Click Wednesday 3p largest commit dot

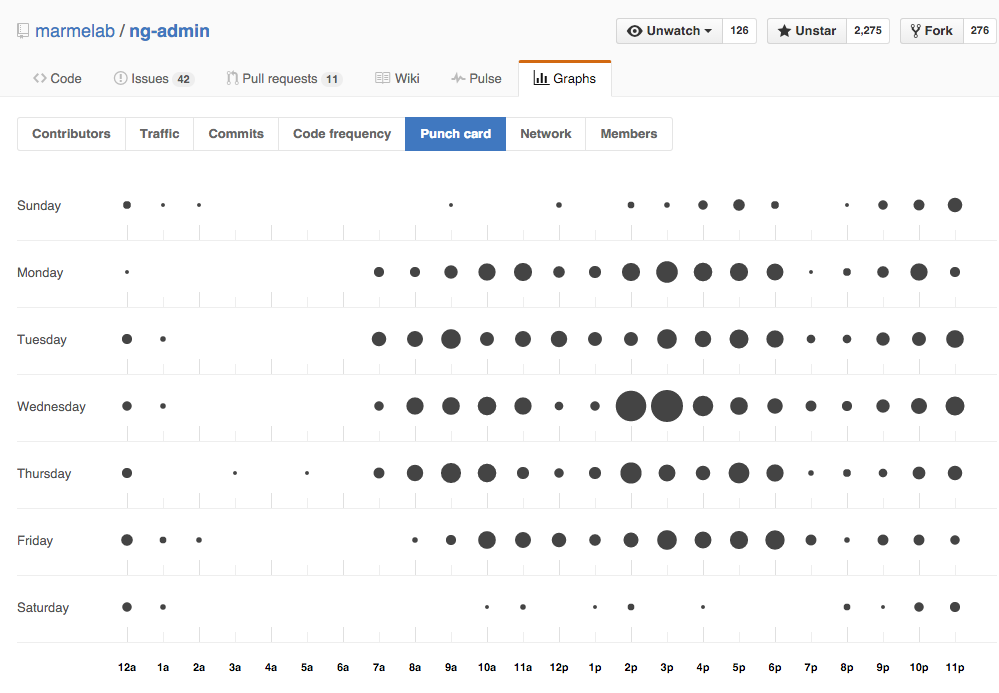coord(667,406)
